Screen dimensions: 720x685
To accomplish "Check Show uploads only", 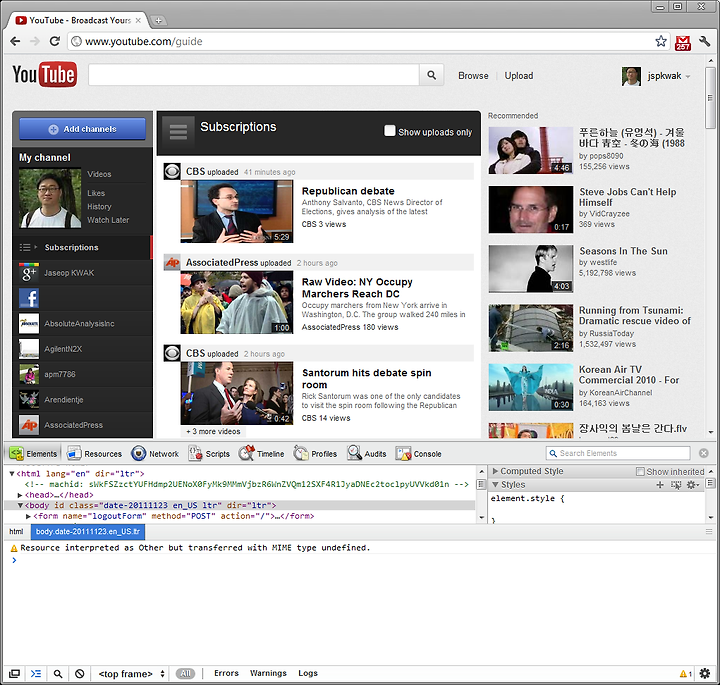I will [x=389, y=131].
